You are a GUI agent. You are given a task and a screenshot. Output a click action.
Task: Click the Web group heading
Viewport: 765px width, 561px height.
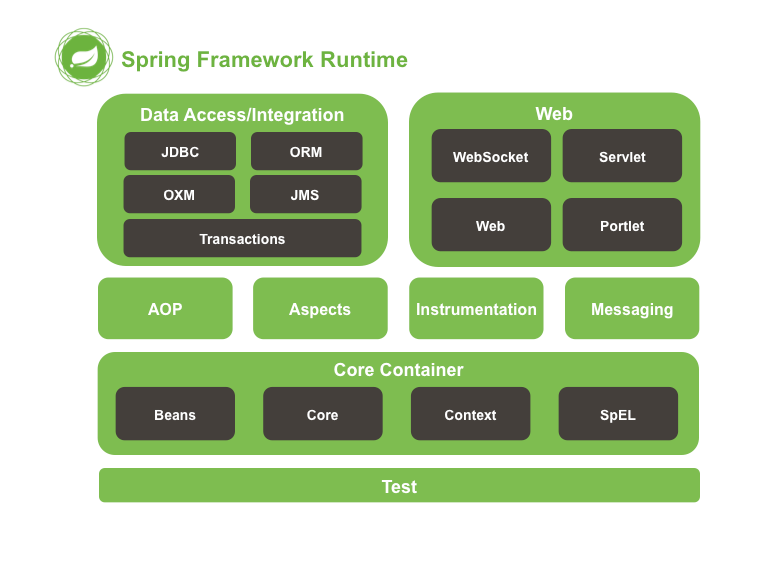click(x=554, y=114)
